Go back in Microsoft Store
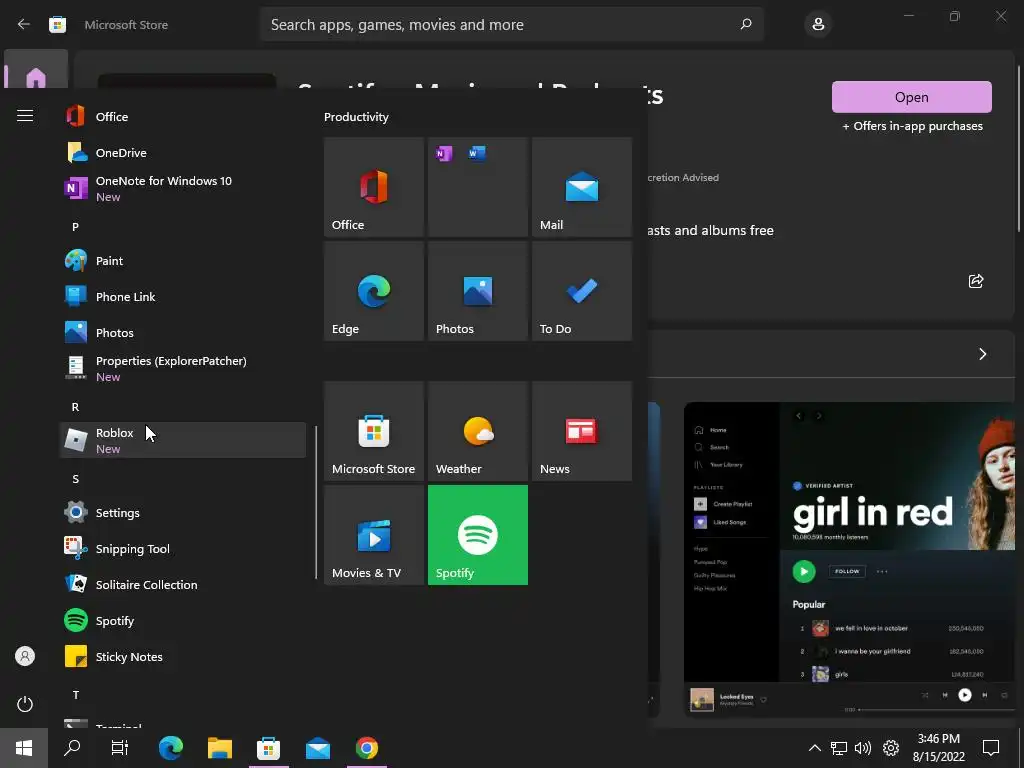Image resolution: width=1024 pixels, height=768 pixels. pos(24,24)
